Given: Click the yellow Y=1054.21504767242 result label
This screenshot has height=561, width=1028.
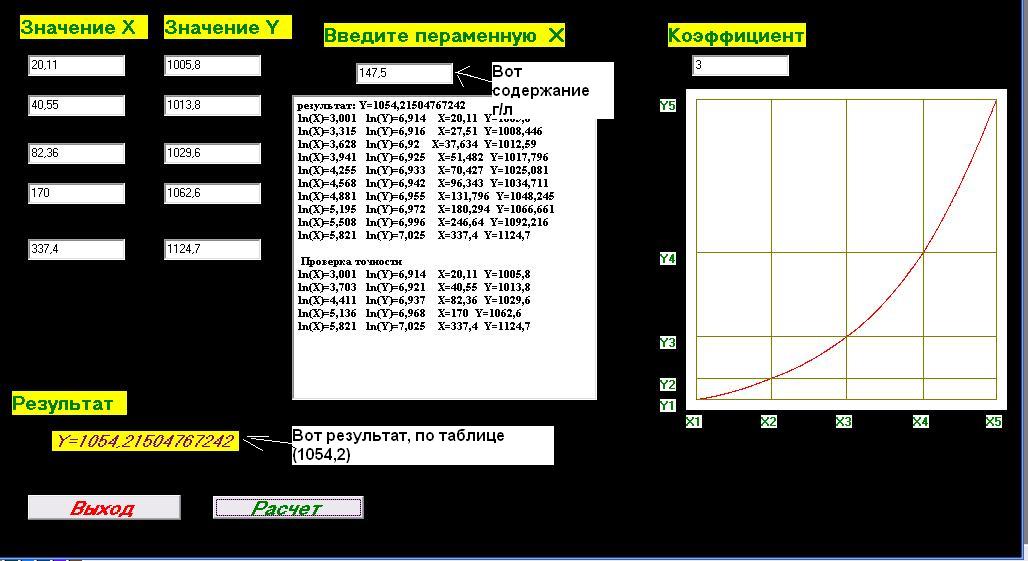Looking at the screenshot, I should 146,441.
